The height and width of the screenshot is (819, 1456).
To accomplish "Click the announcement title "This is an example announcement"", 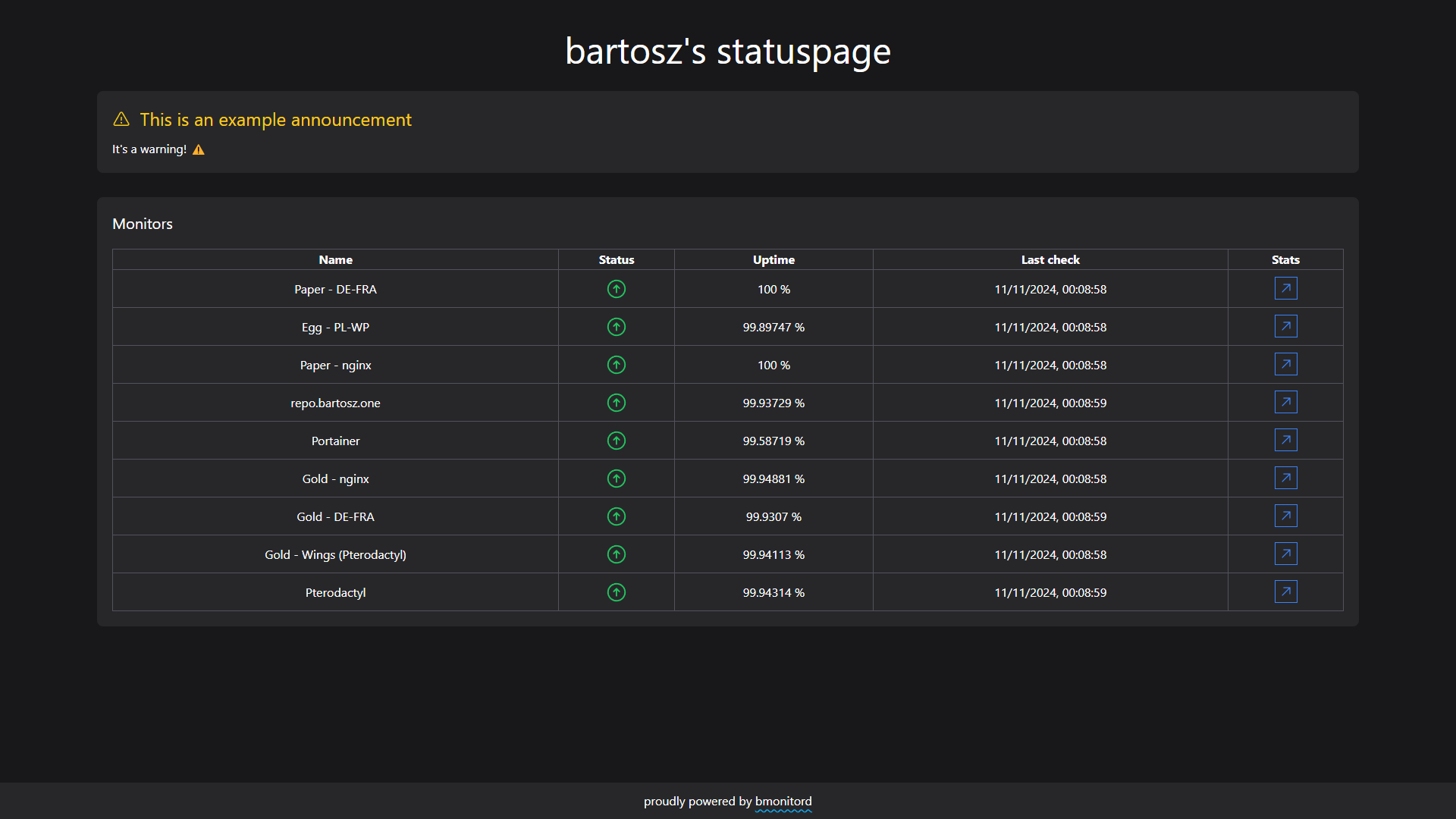I will pyautogui.click(x=276, y=119).
